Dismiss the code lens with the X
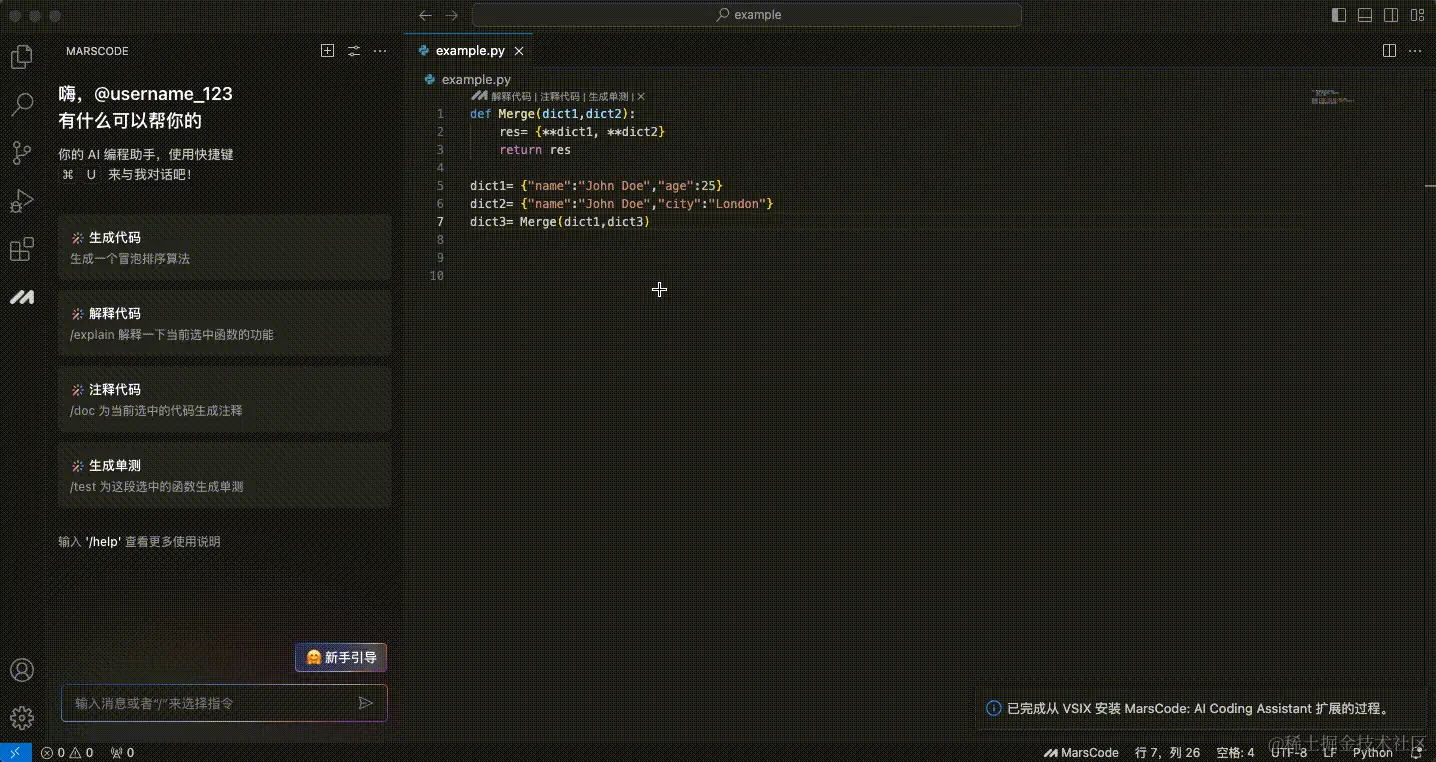Image resolution: width=1436 pixels, height=762 pixels. 641,97
